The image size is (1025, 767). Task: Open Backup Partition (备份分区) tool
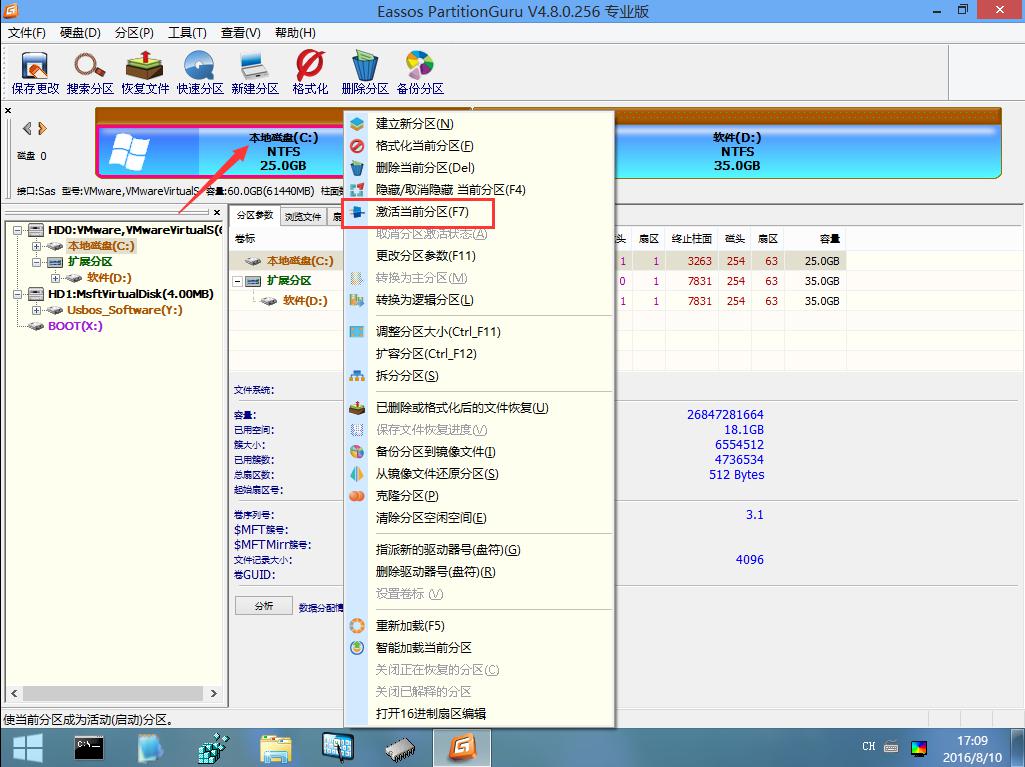[420, 73]
